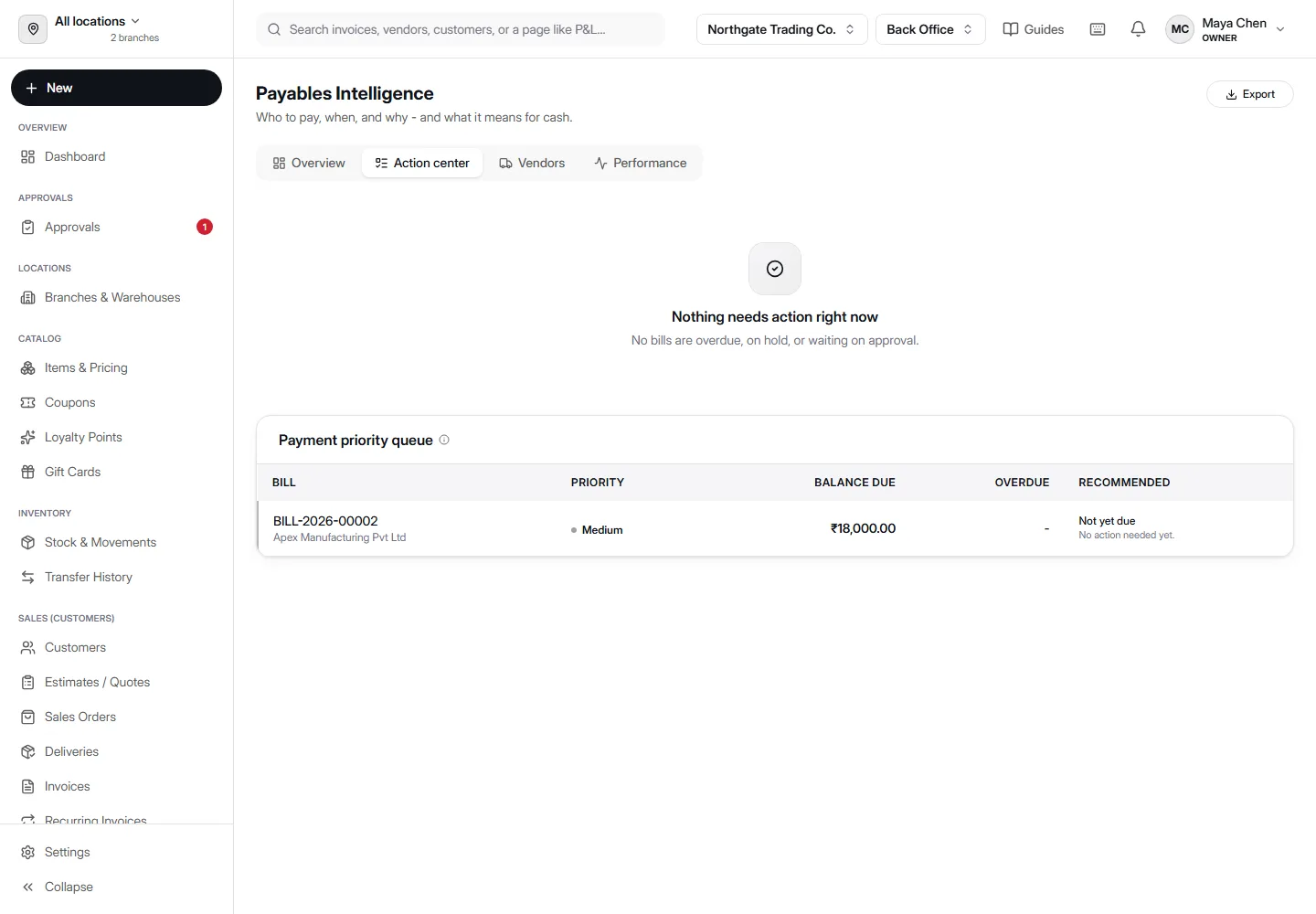Open Loyalty Points page
Image resolution: width=1316 pixels, height=914 pixels.
116,437
